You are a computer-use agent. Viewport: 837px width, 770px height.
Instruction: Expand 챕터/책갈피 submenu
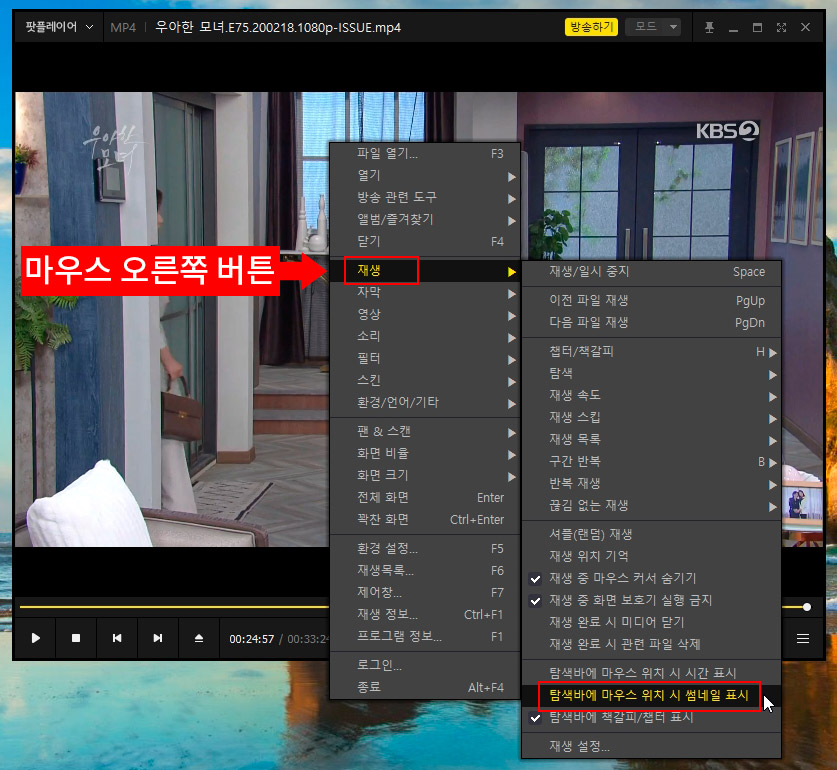(x=651, y=352)
